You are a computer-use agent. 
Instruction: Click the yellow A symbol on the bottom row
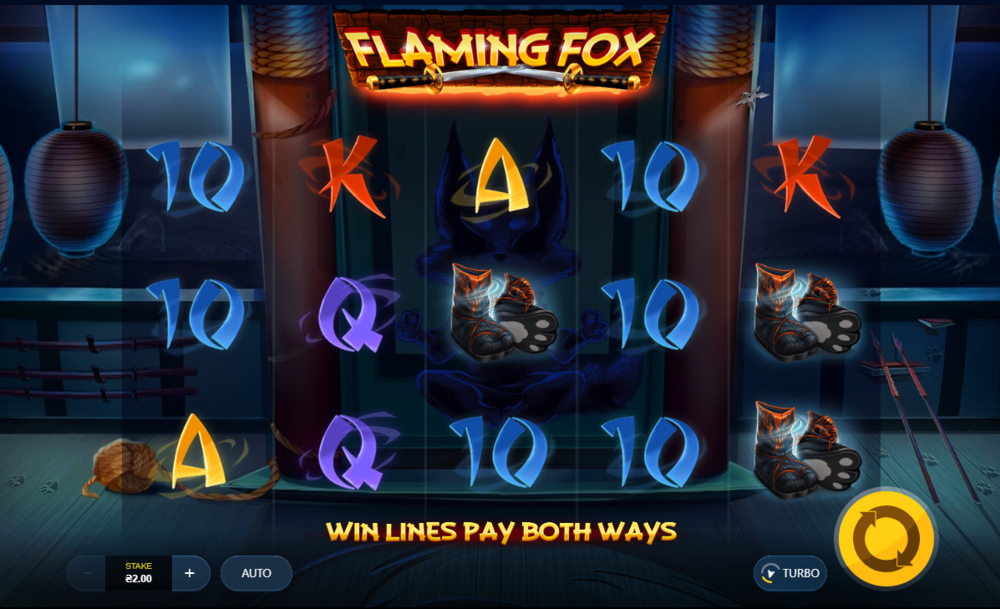coord(198,451)
